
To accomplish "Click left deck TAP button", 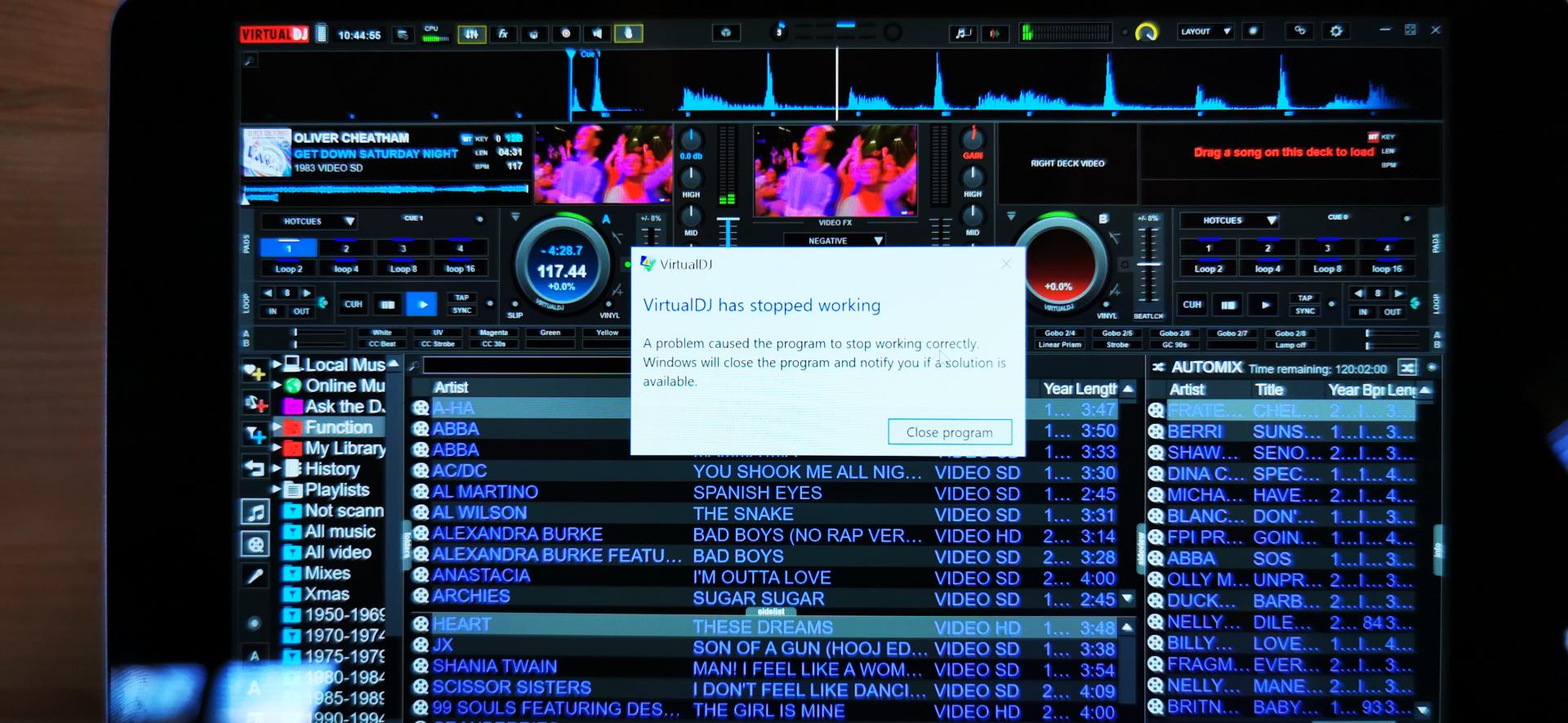I will point(462,297).
